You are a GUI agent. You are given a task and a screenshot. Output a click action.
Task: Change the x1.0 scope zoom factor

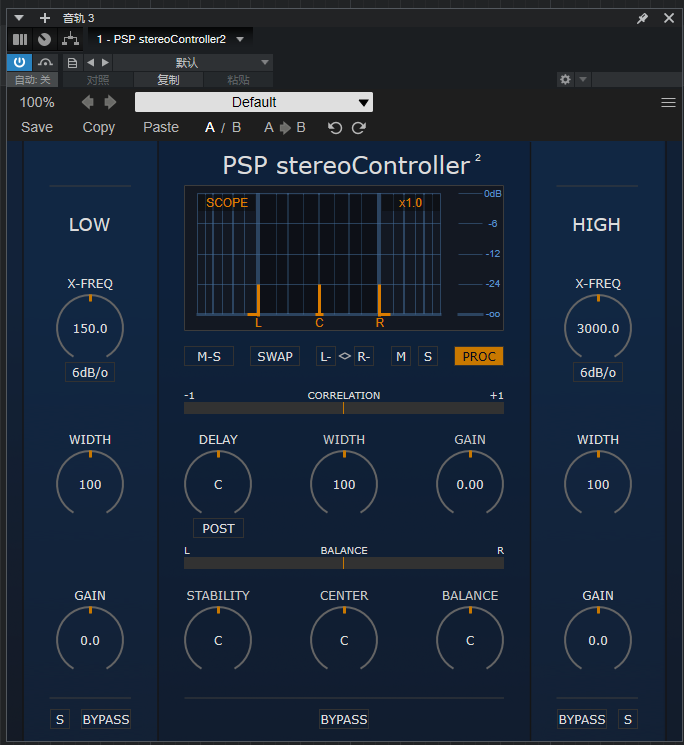[410, 203]
